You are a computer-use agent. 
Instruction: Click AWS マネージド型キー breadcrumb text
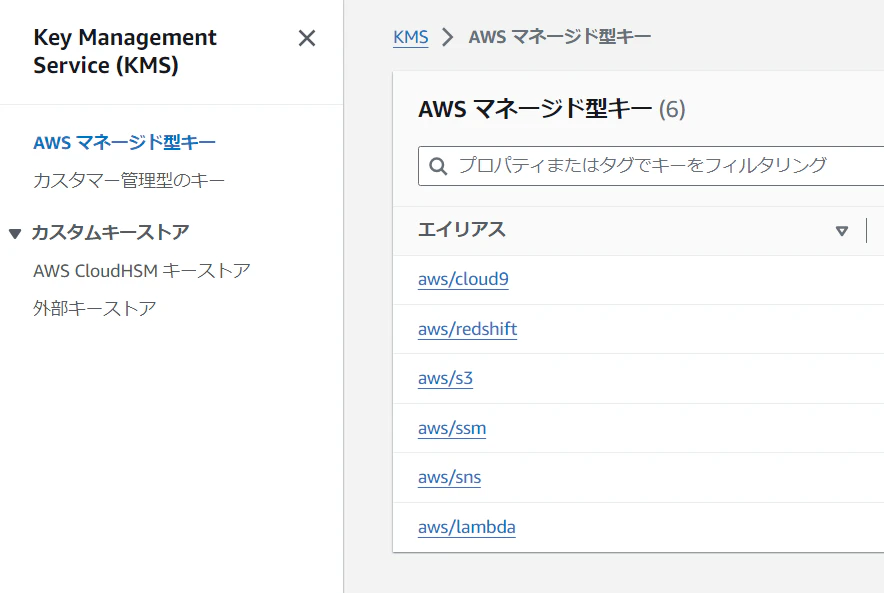[559, 37]
